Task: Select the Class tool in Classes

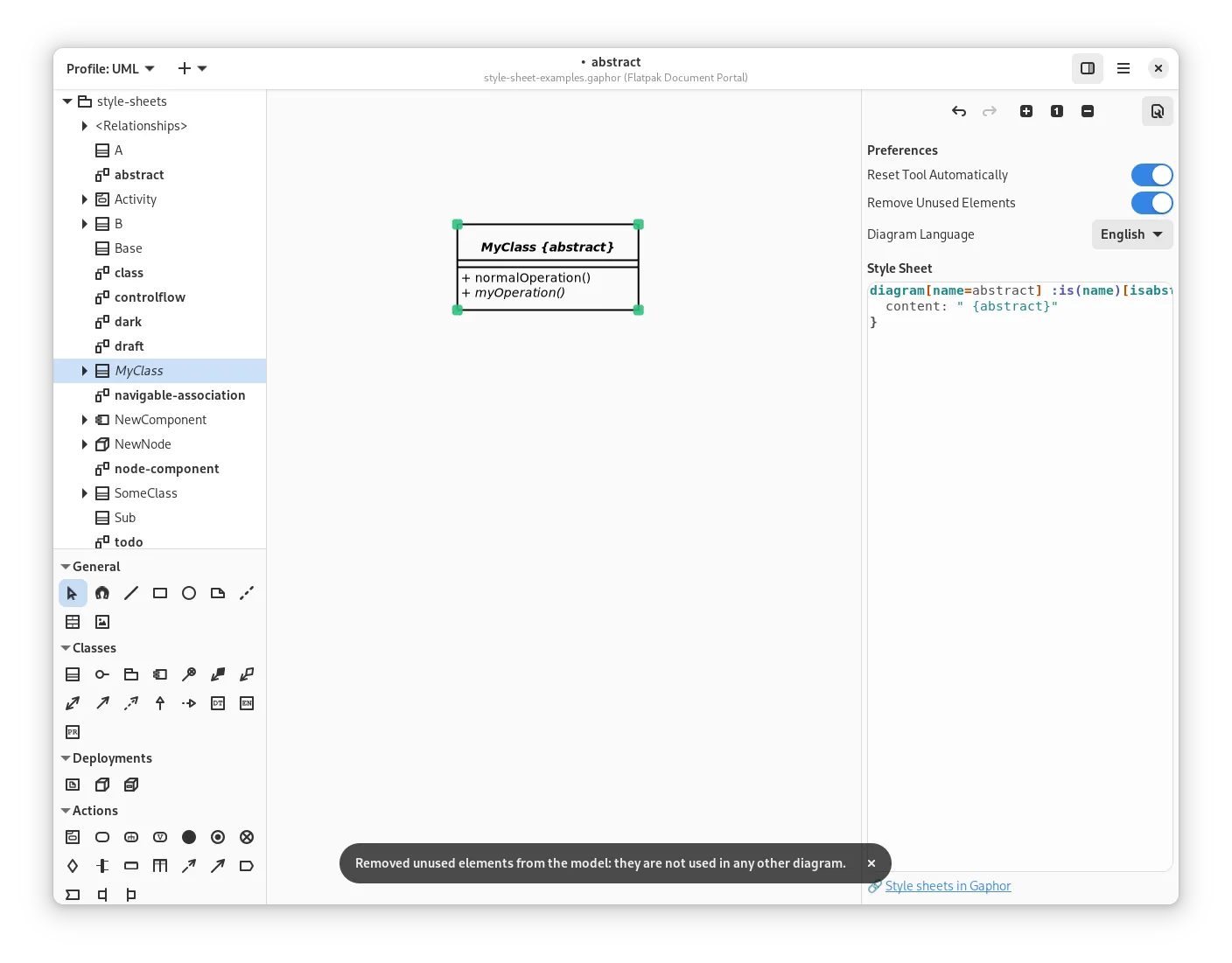Action: tap(73, 674)
